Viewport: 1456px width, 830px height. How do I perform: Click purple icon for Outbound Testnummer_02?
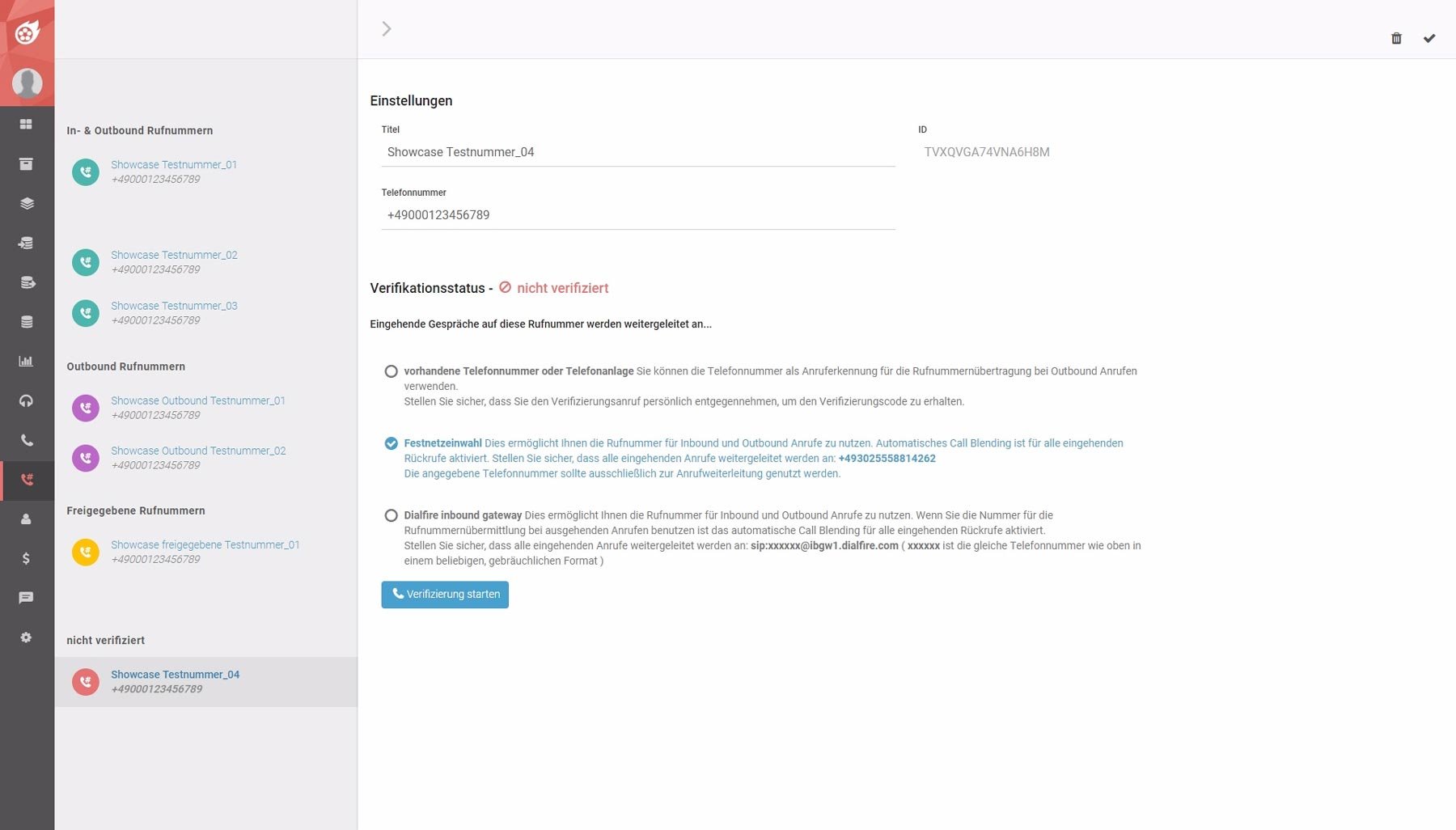[86, 458]
